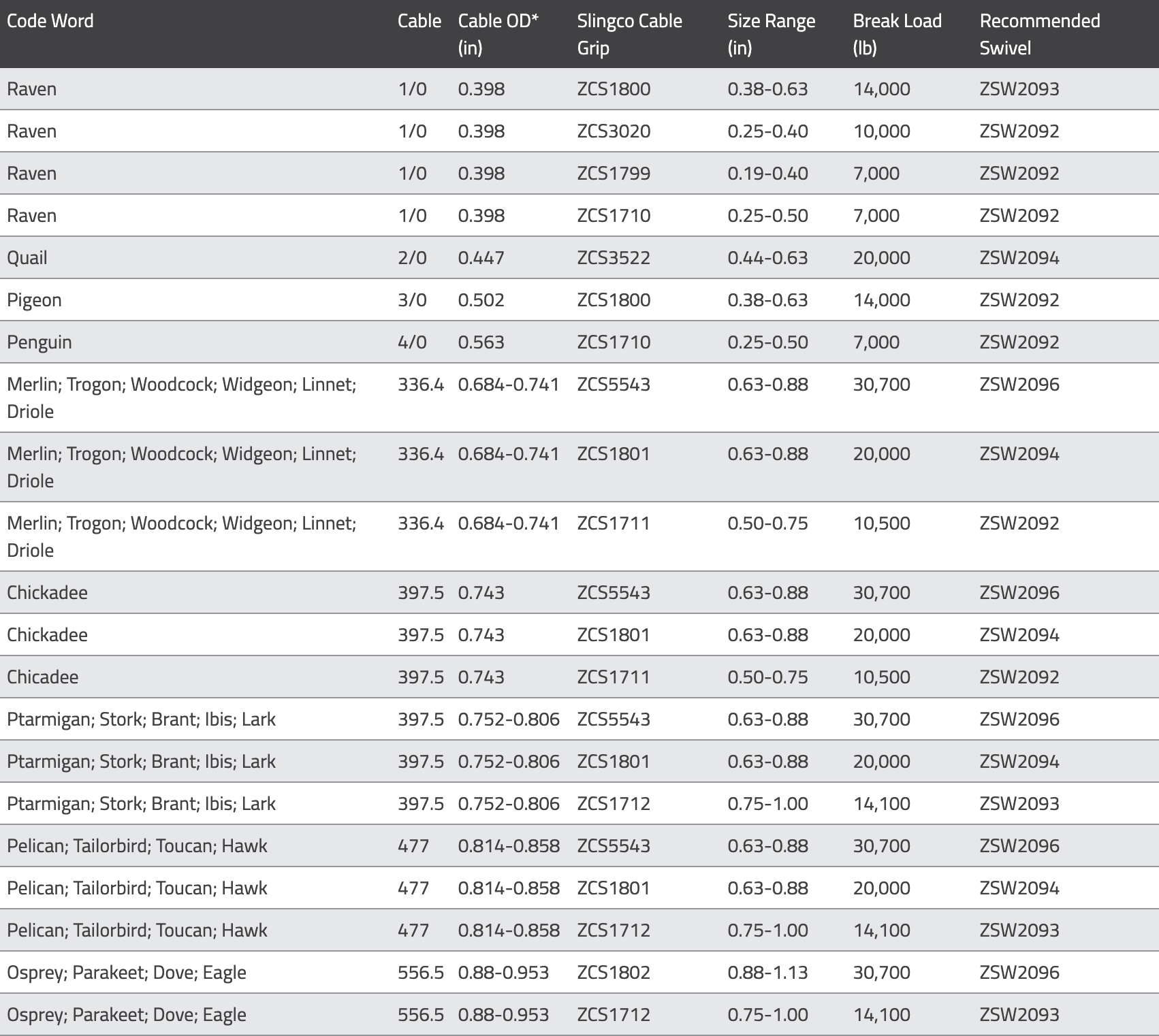Select the ZCS3020 cable grip cell
This screenshot has width=1159, height=1036.
coord(614,131)
